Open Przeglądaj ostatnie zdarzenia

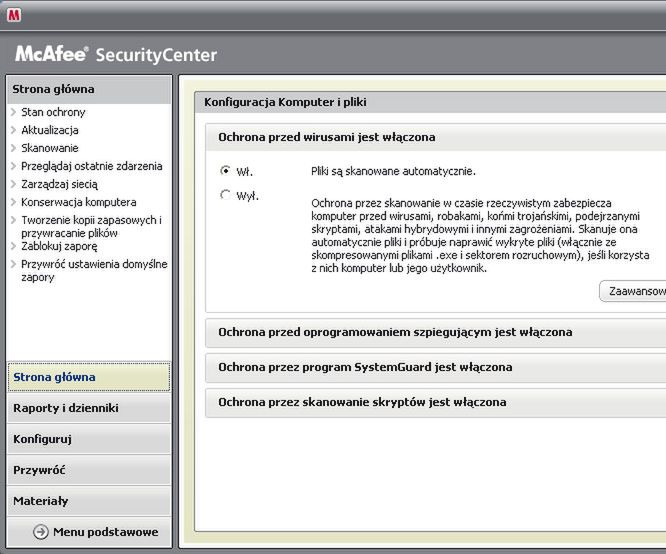(x=91, y=166)
